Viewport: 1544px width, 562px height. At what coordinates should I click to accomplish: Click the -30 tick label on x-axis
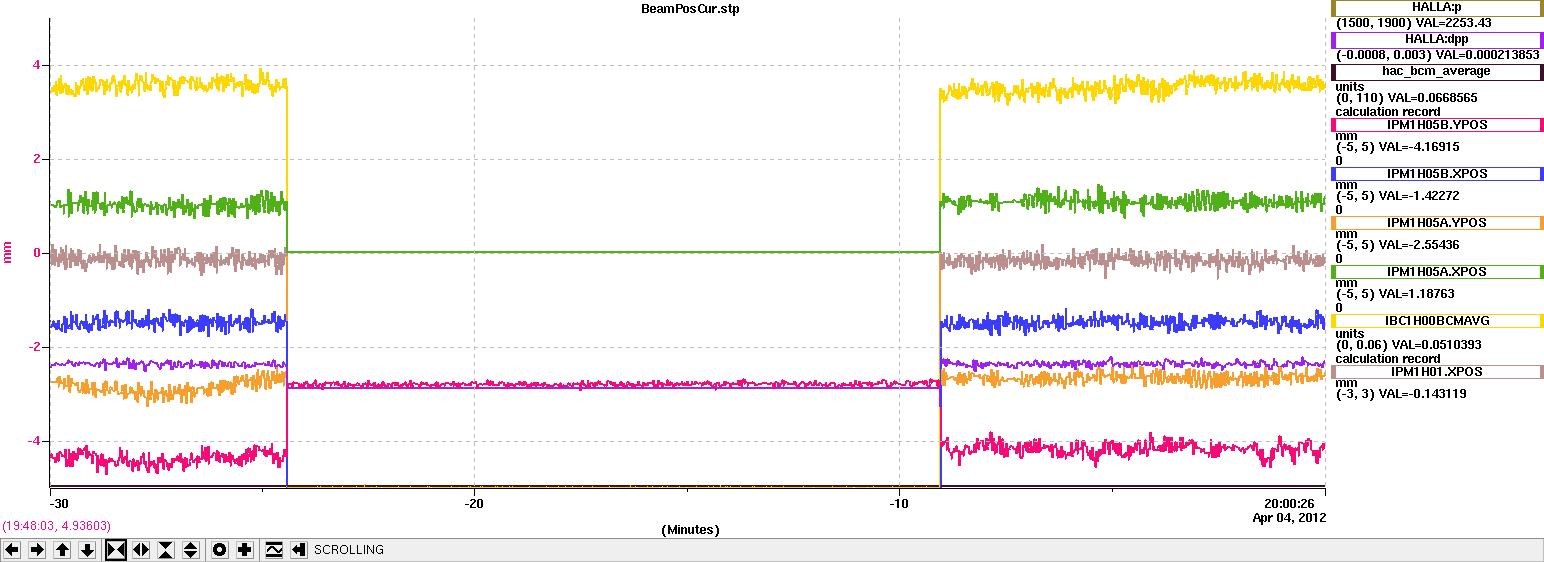(x=59, y=503)
